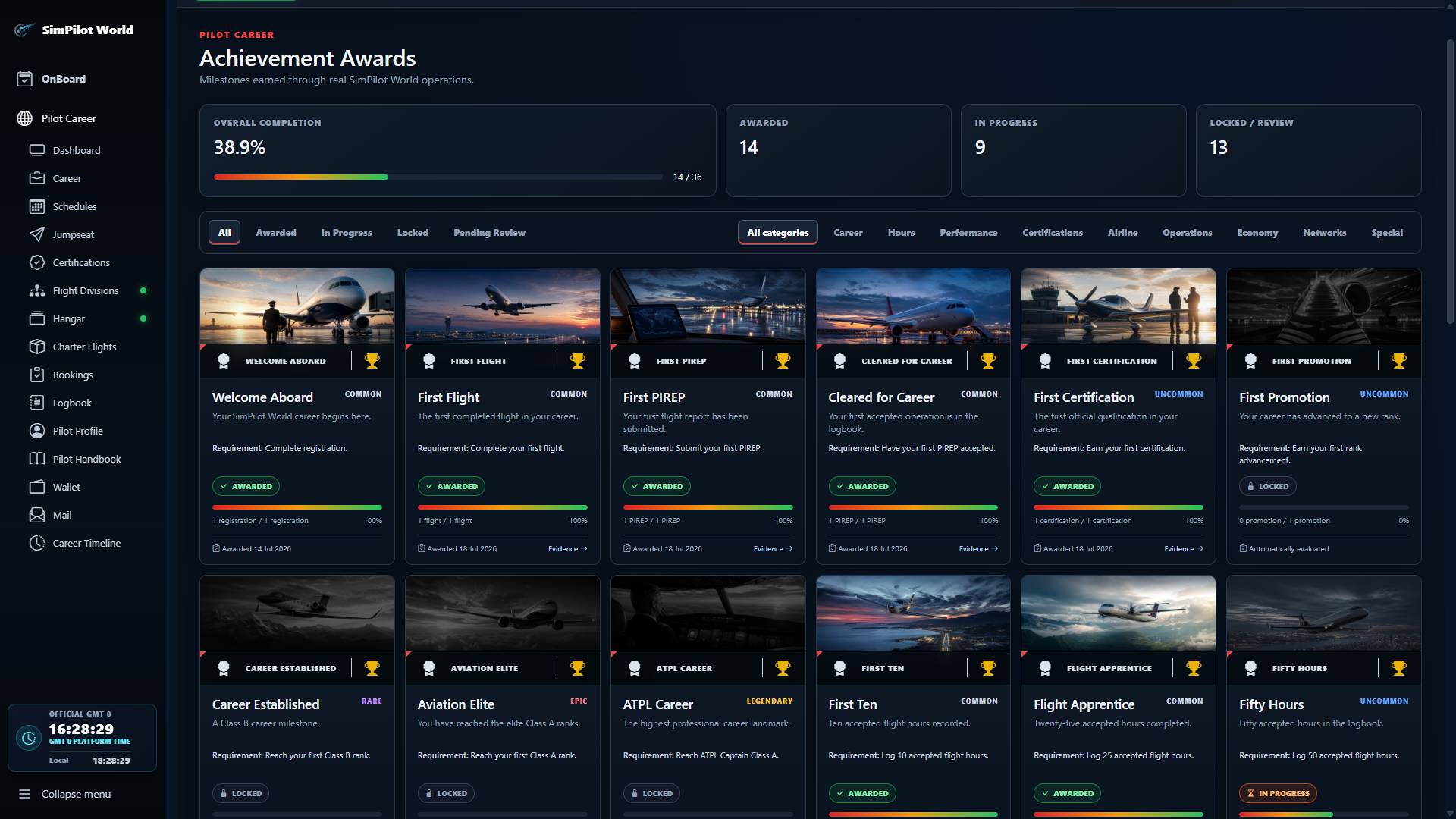Image resolution: width=1456 pixels, height=819 pixels.
Task: Select the Wallet icon
Action: pos(36,487)
